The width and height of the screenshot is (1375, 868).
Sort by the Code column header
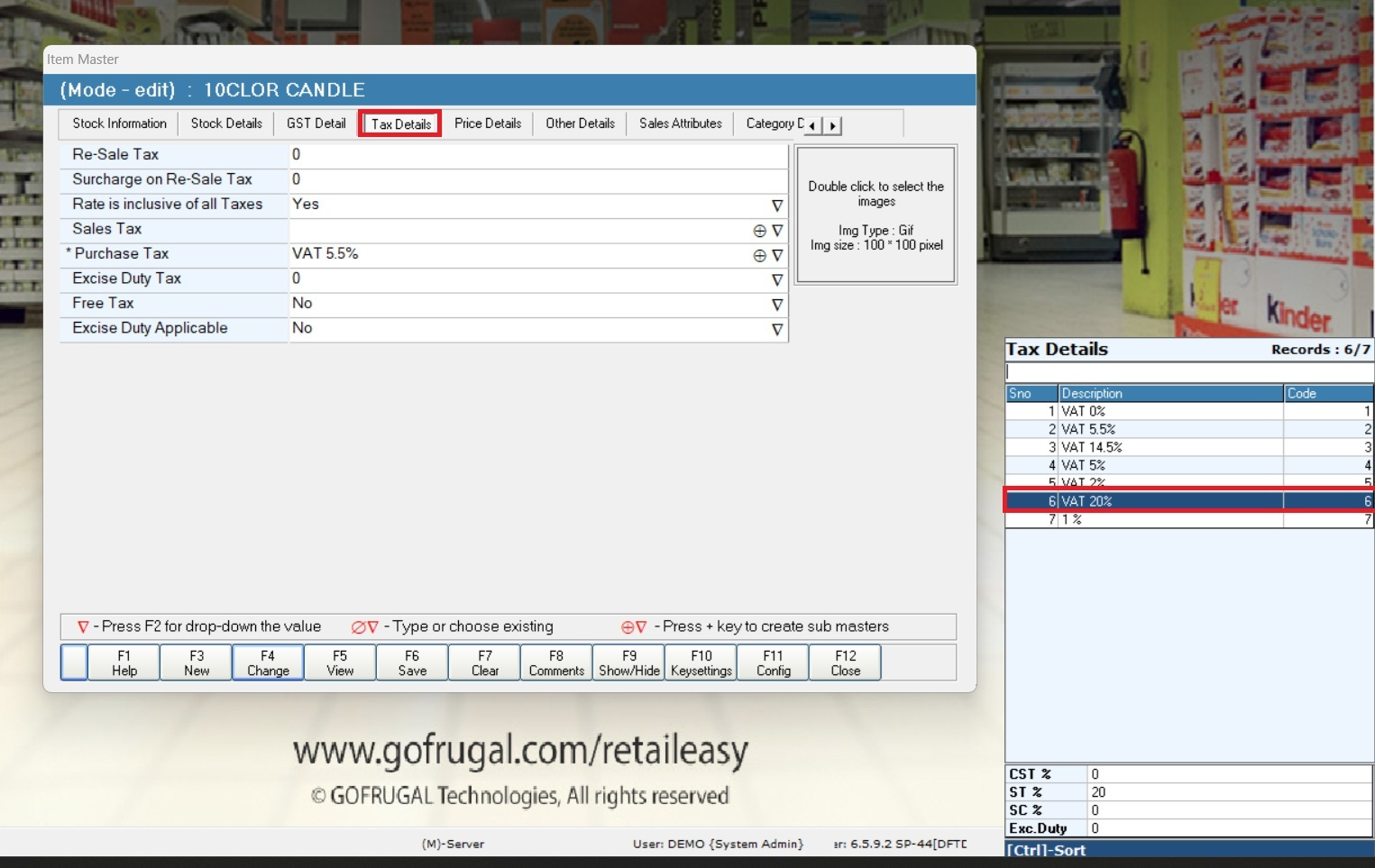pyautogui.click(x=1329, y=393)
